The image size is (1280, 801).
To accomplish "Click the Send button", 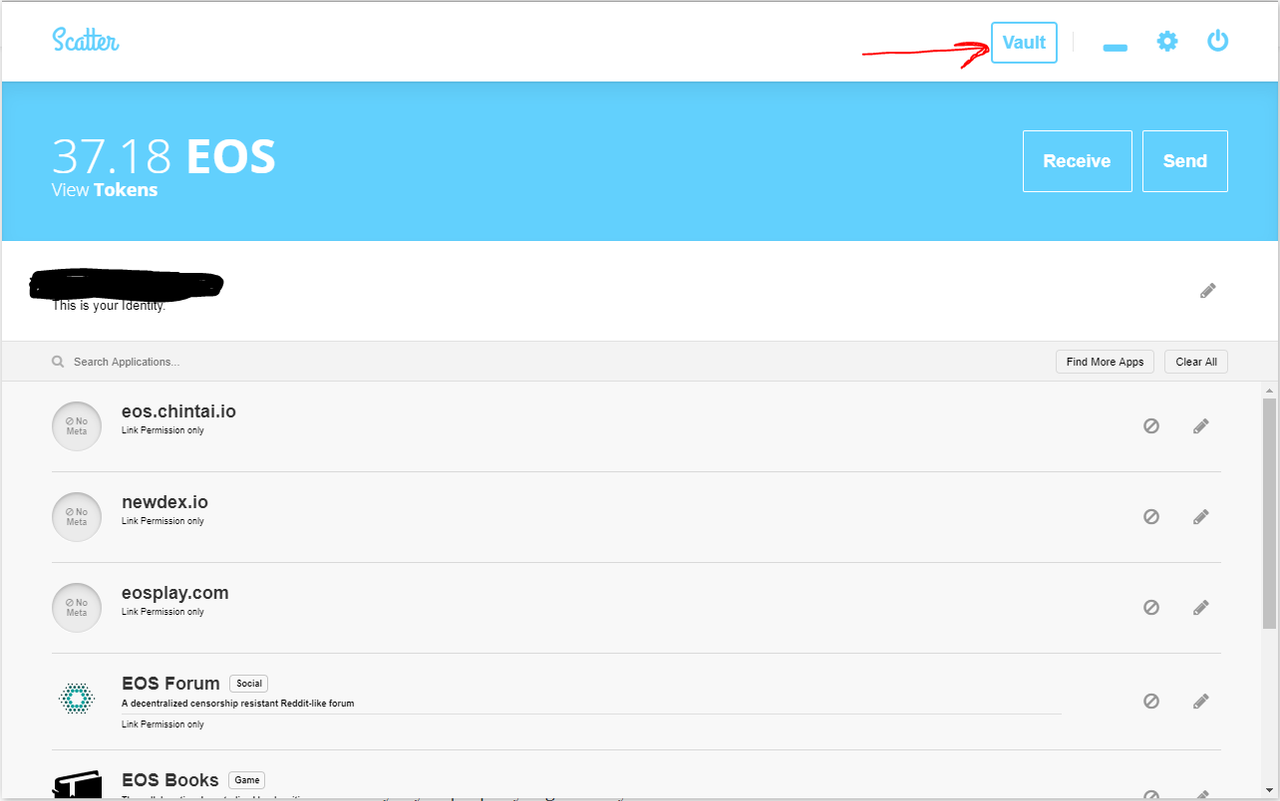I will pos(1185,161).
